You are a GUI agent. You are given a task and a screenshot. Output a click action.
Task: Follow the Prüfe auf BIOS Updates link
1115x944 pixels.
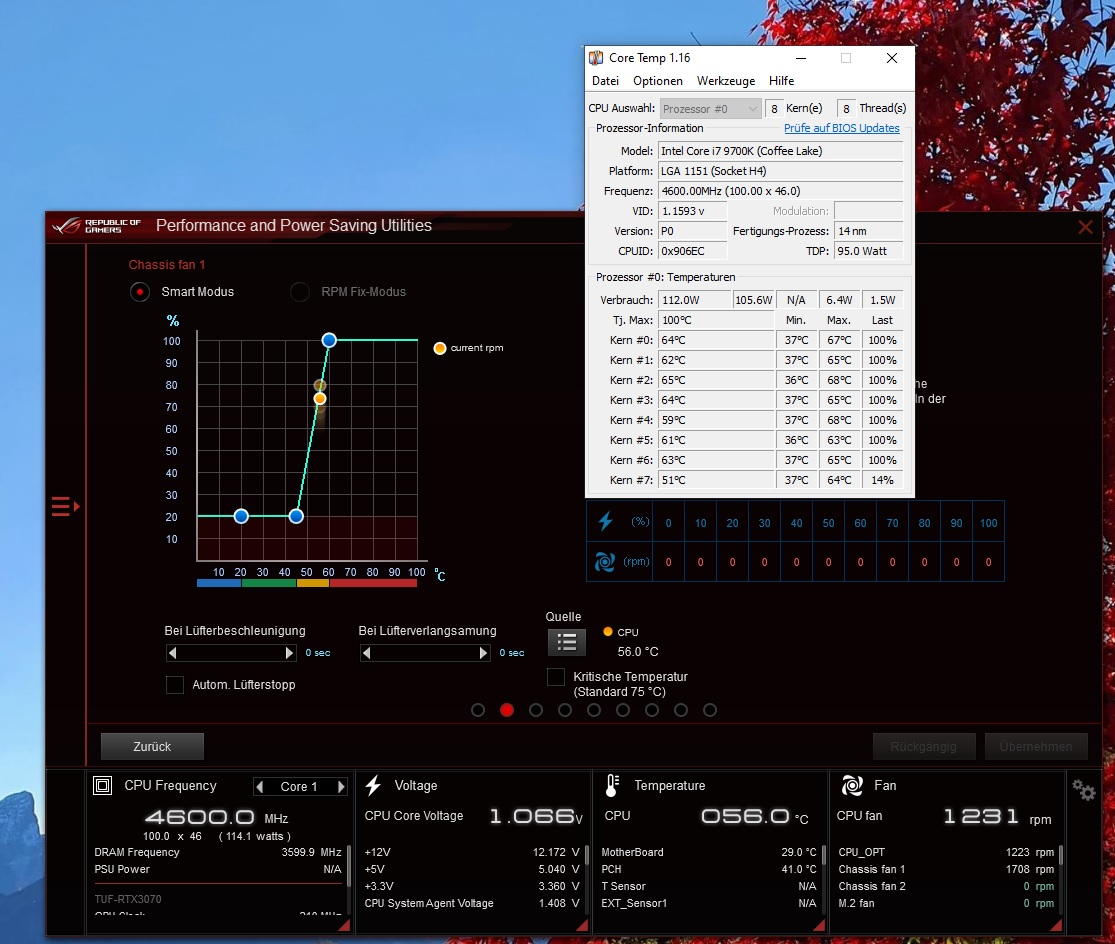(x=842, y=128)
